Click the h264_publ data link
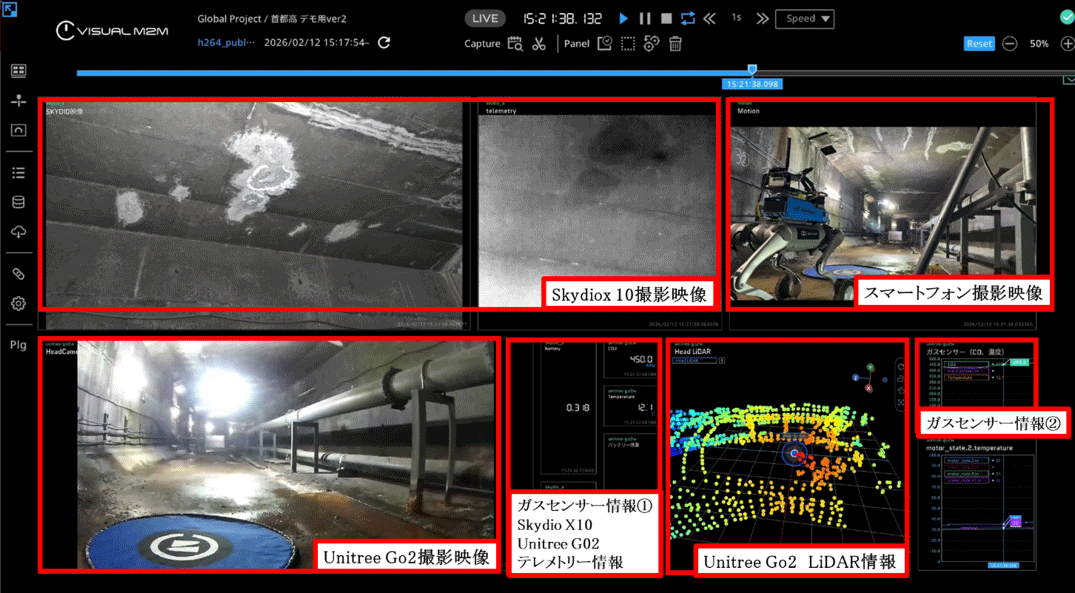The width and height of the screenshot is (1075, 593). coord(226,43)
